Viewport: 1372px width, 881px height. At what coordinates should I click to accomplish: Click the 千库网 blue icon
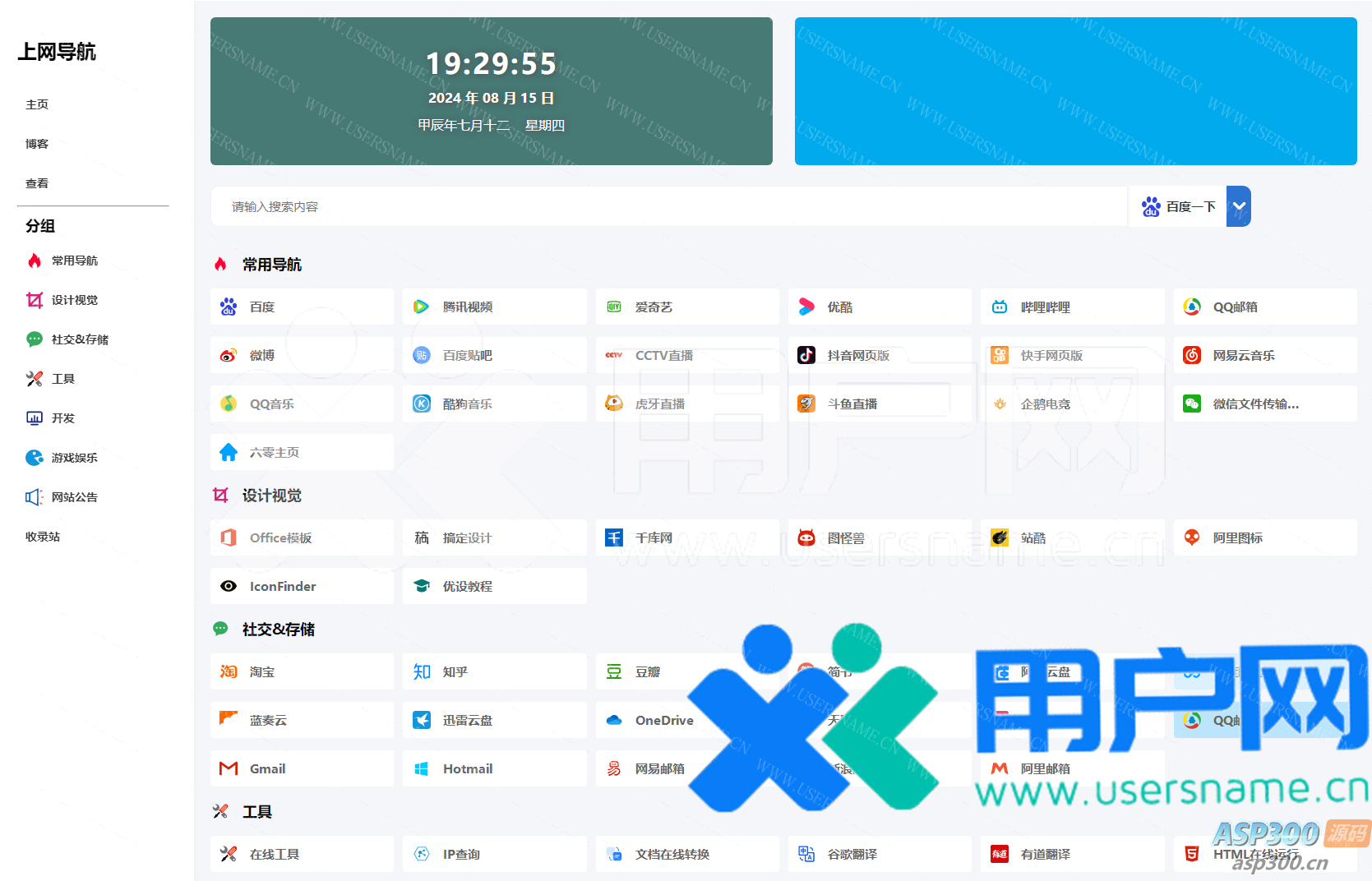point(614,537)
